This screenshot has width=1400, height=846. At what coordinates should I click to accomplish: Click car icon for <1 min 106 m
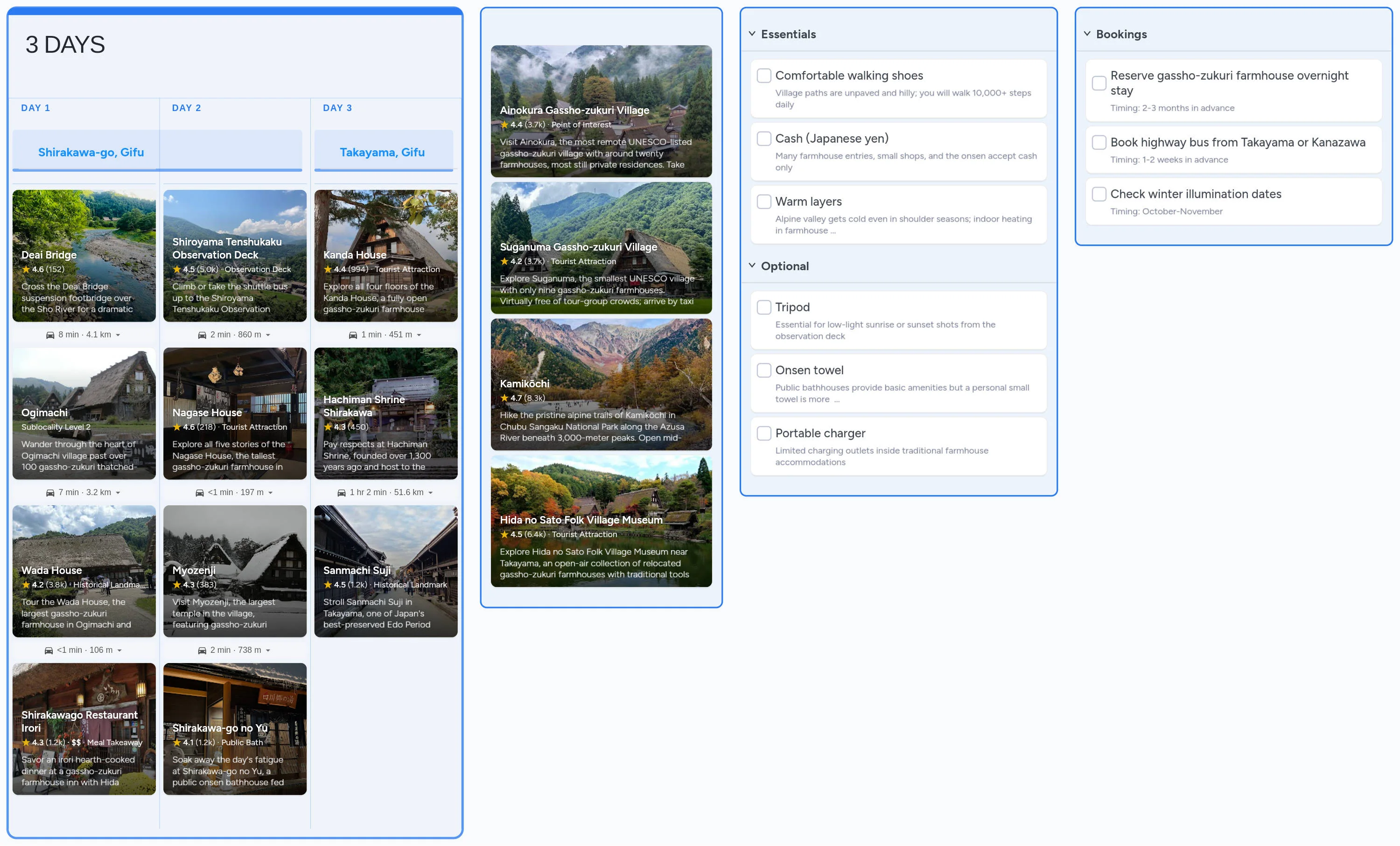[49, 650]
